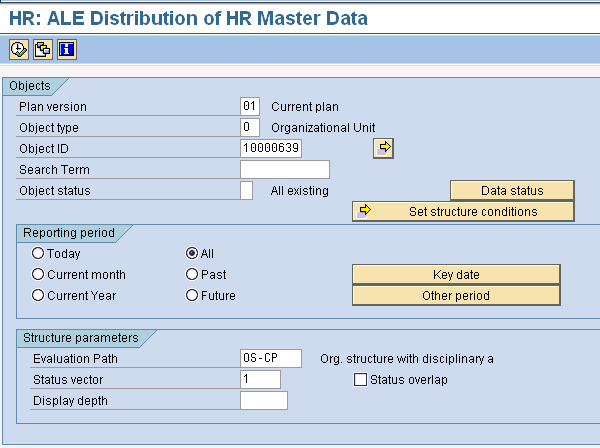Click the Set structure conditions button

pyautogui.click(x=463, y=211)
